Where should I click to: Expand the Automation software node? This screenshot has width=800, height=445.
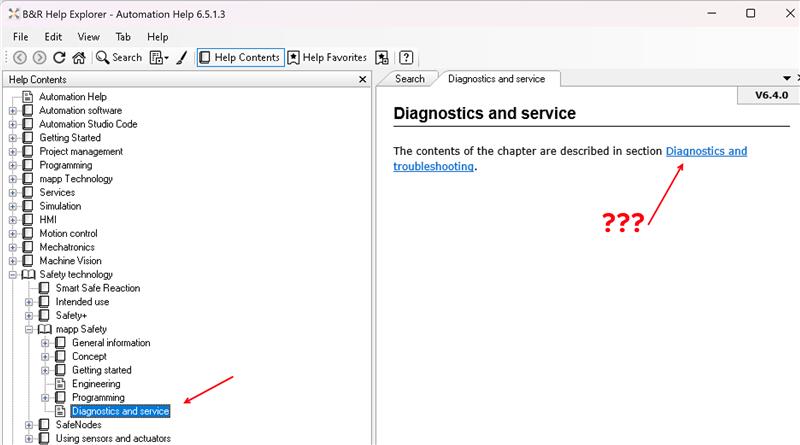pyautogui.click(x=13, y=110)
